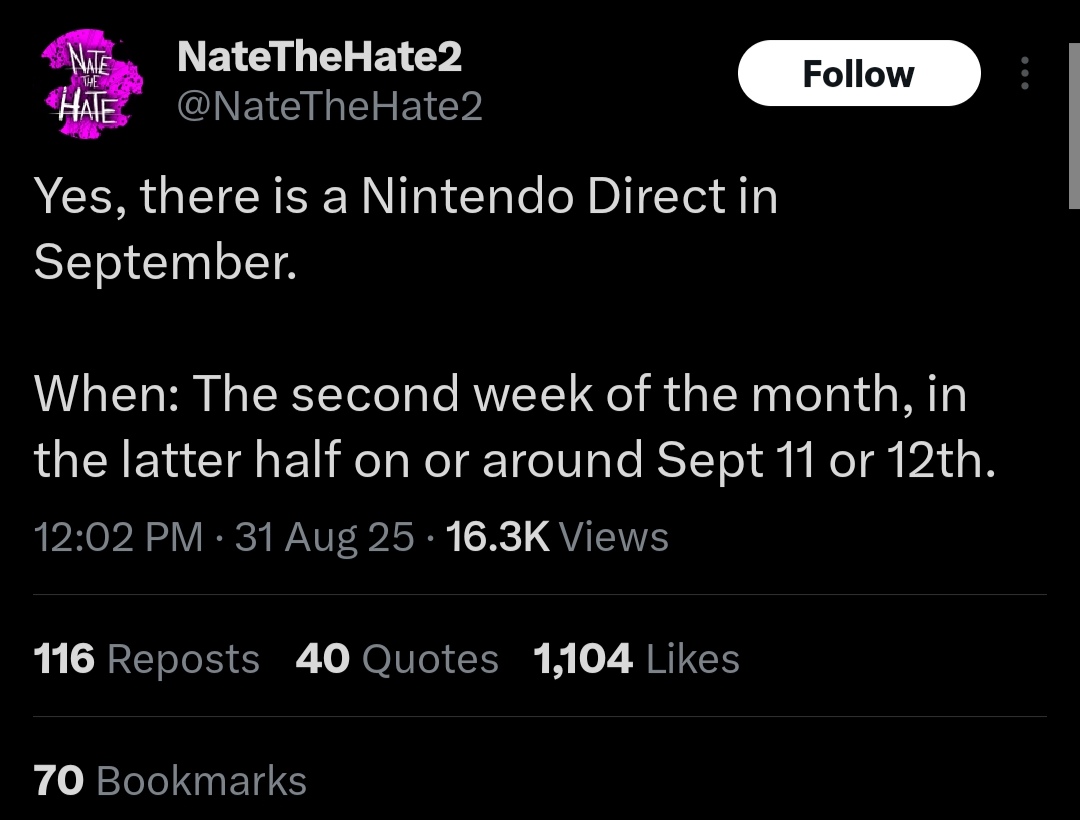
Task: Click the 31 Aug 25 post date
Action: coord(324,536)
